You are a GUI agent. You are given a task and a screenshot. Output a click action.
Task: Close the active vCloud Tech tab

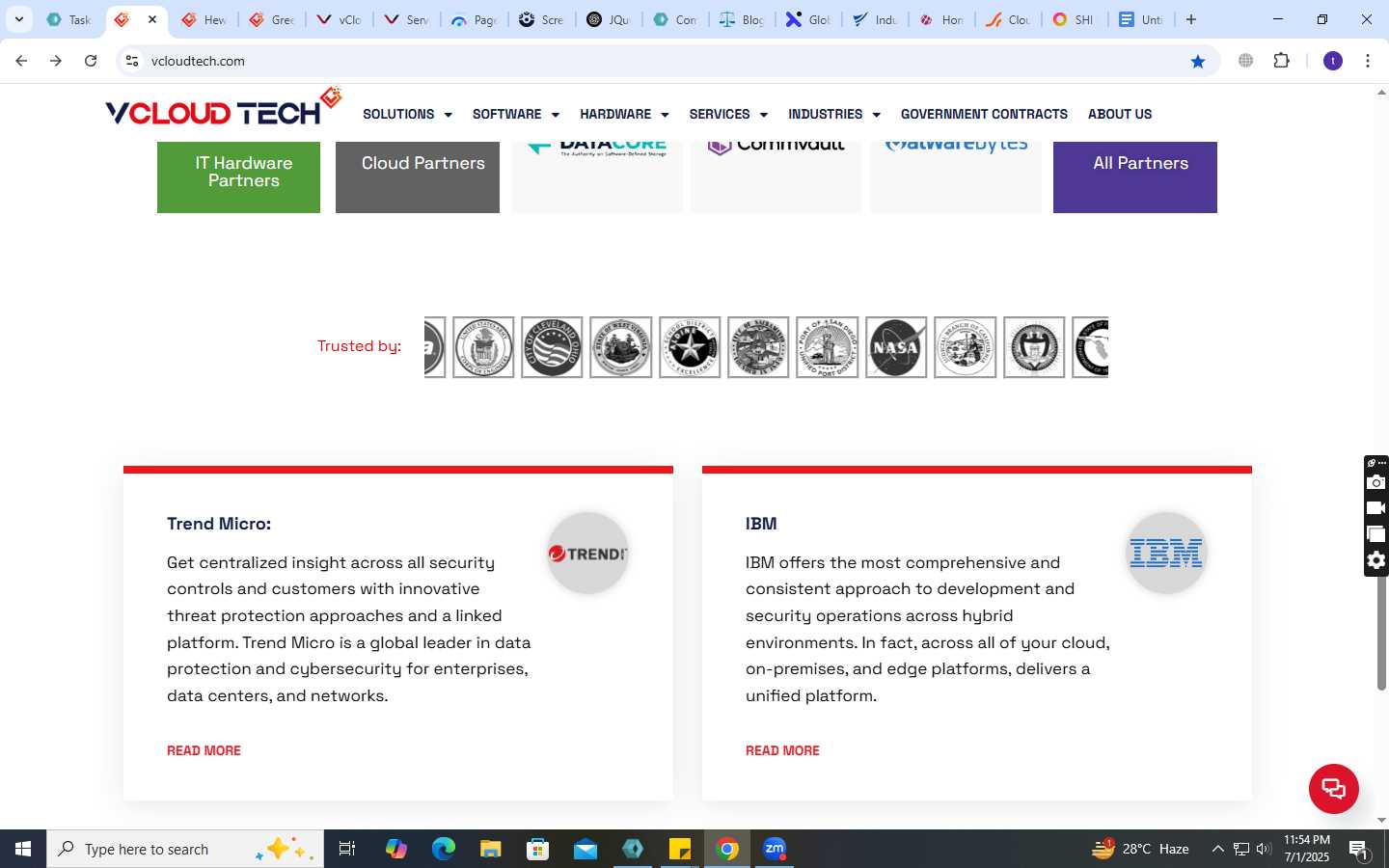tap(152, 19)
